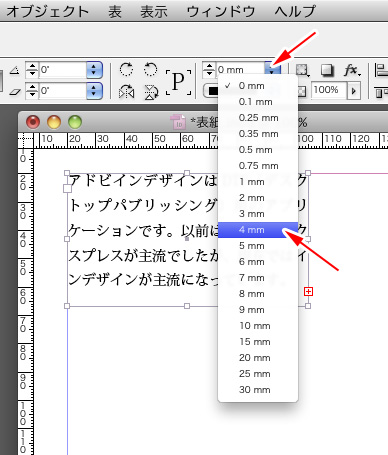Click the ruler origin crosshair corner
The width and height of the screenshot is (388, 455).
[25, 140]
